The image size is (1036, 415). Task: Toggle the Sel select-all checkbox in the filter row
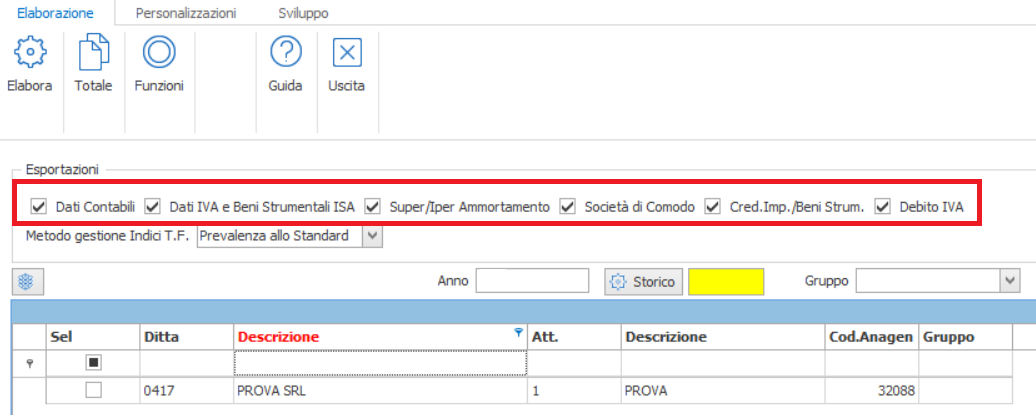(94, 363)
